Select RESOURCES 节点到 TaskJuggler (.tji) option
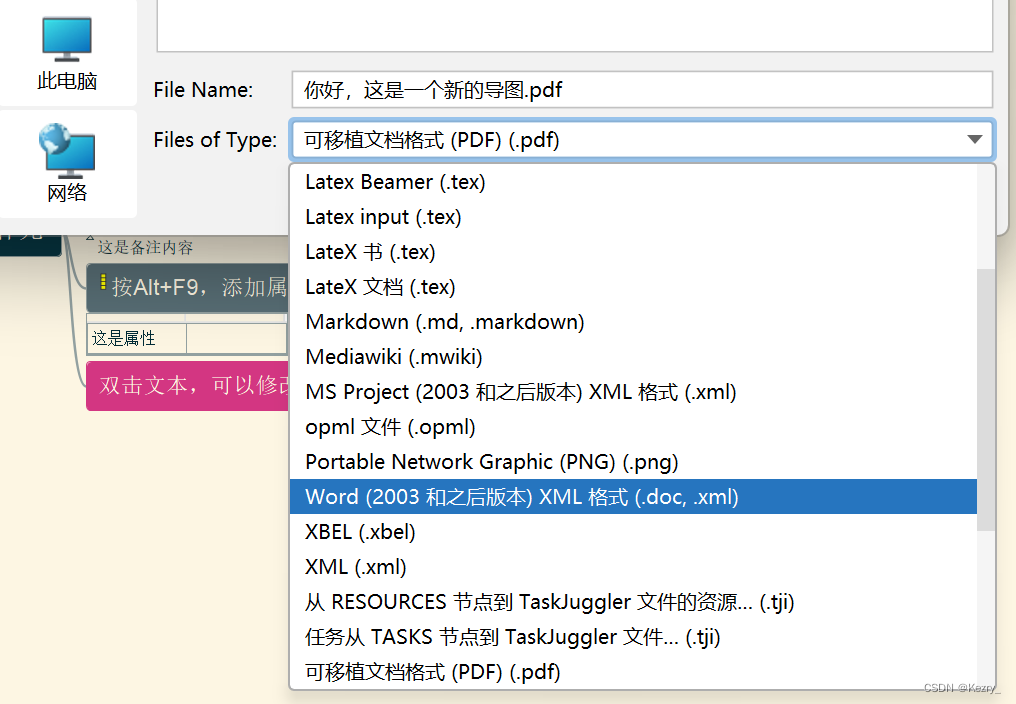Viewport: 1016px width, 704px height. click(x=633, y=602)
